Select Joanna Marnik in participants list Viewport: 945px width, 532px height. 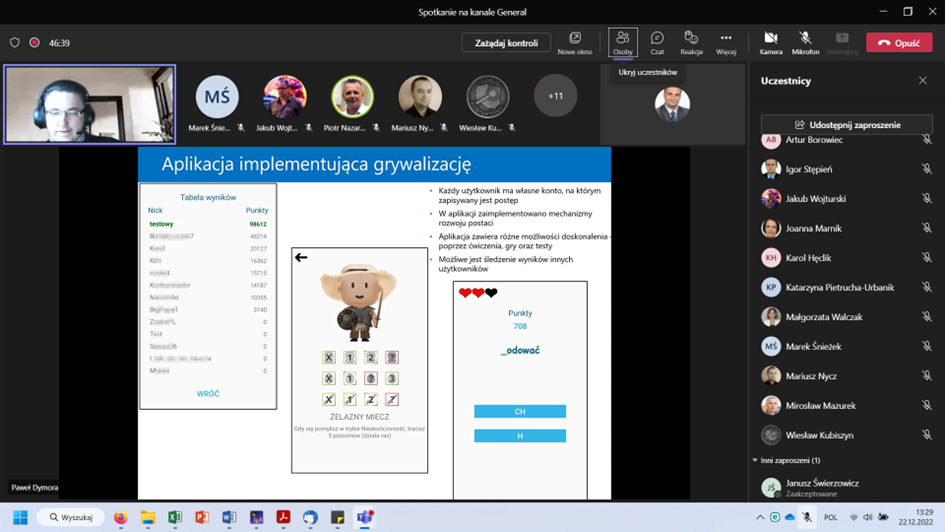tap(813, 229)
